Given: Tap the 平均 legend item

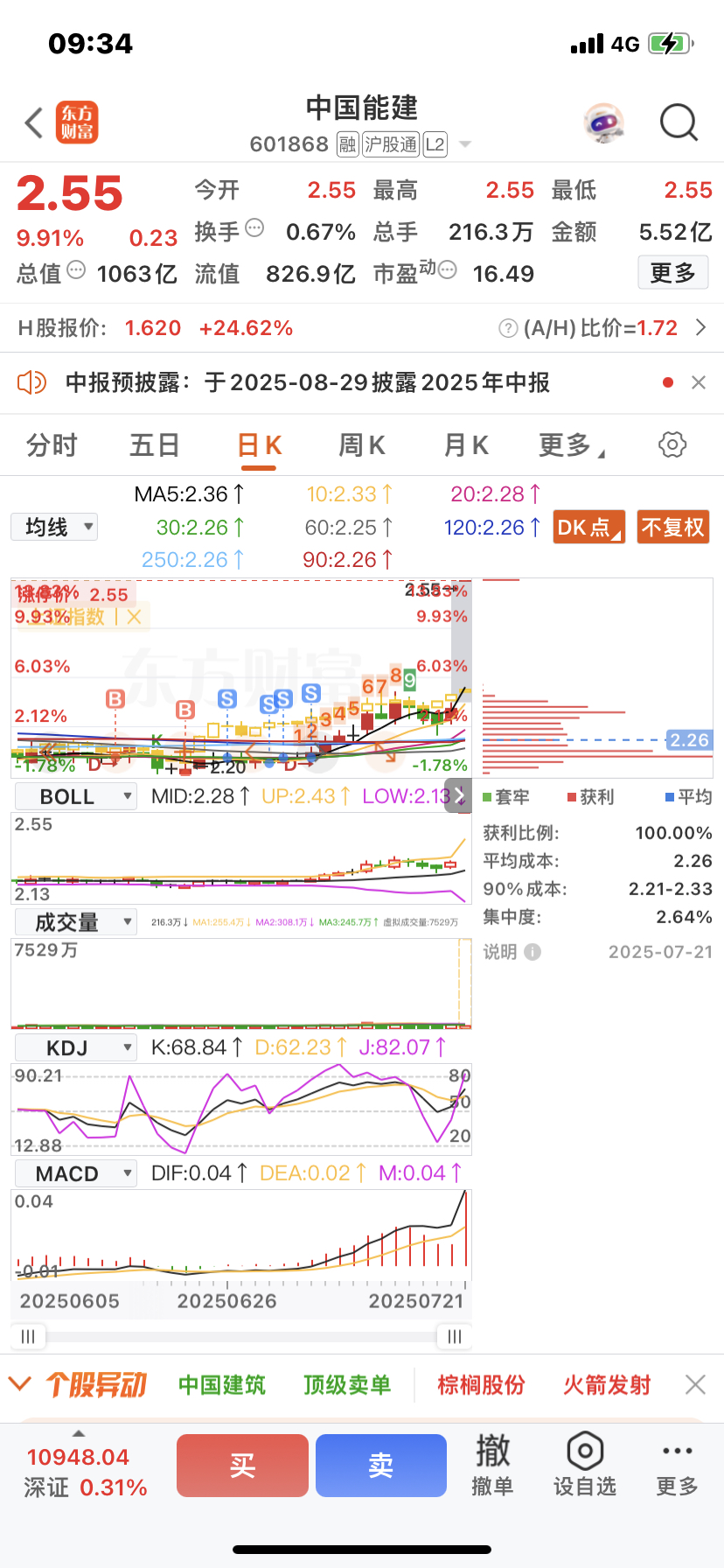Looking at the screenshot, I should pyautogui.click(x=689, y=797).
